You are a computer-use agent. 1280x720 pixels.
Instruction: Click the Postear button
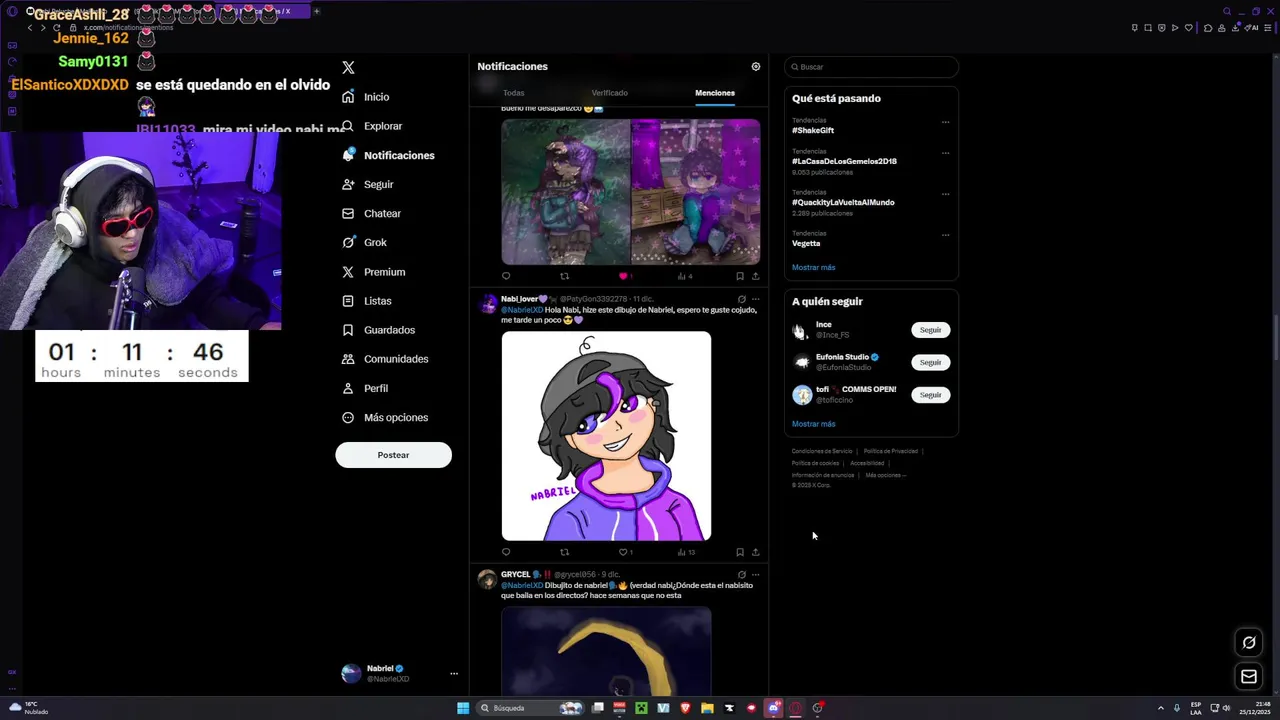(393, 455)
